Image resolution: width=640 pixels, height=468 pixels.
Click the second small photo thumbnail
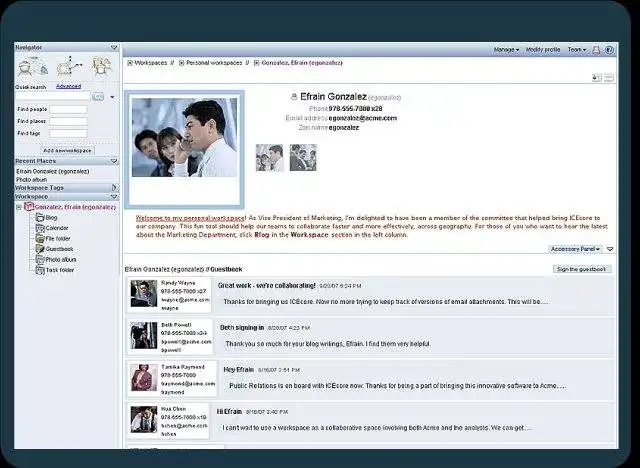(x=303, y=157)
